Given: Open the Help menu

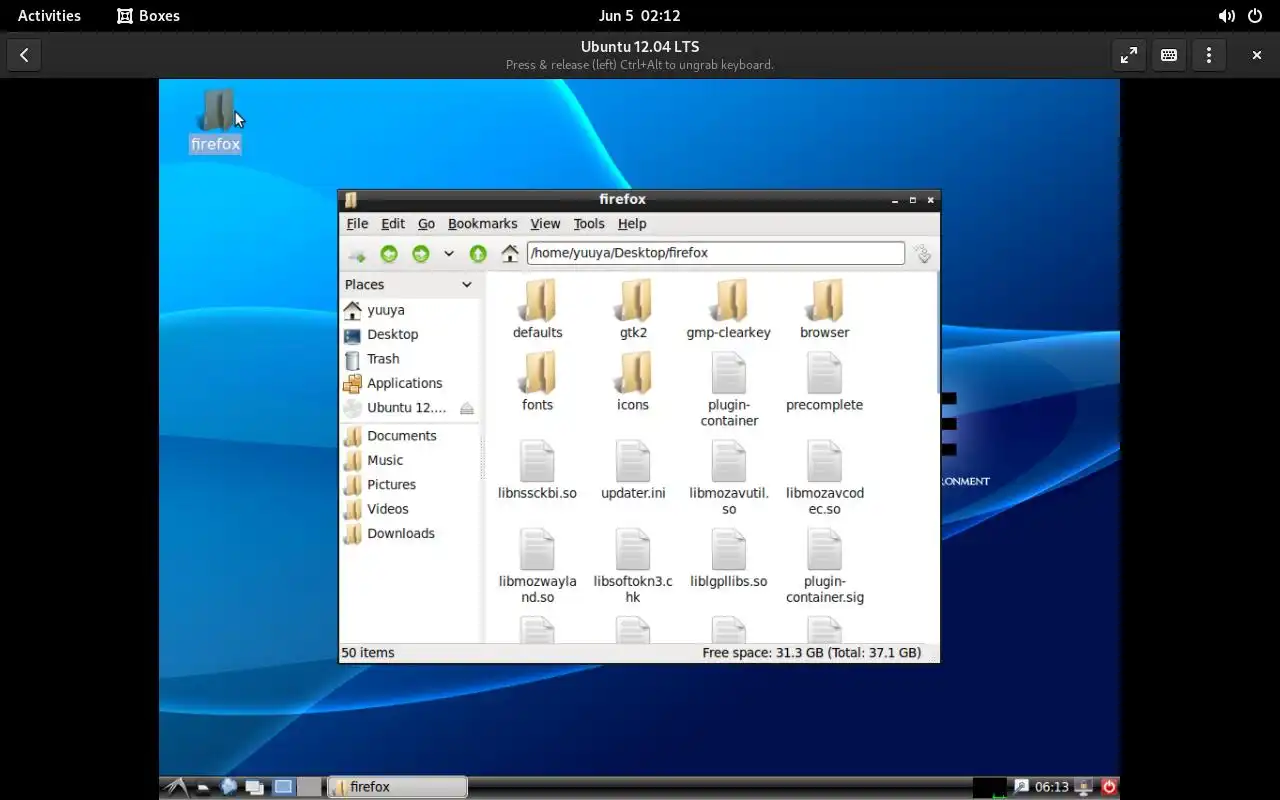Looking at the screenshot, I should [632, 224].
